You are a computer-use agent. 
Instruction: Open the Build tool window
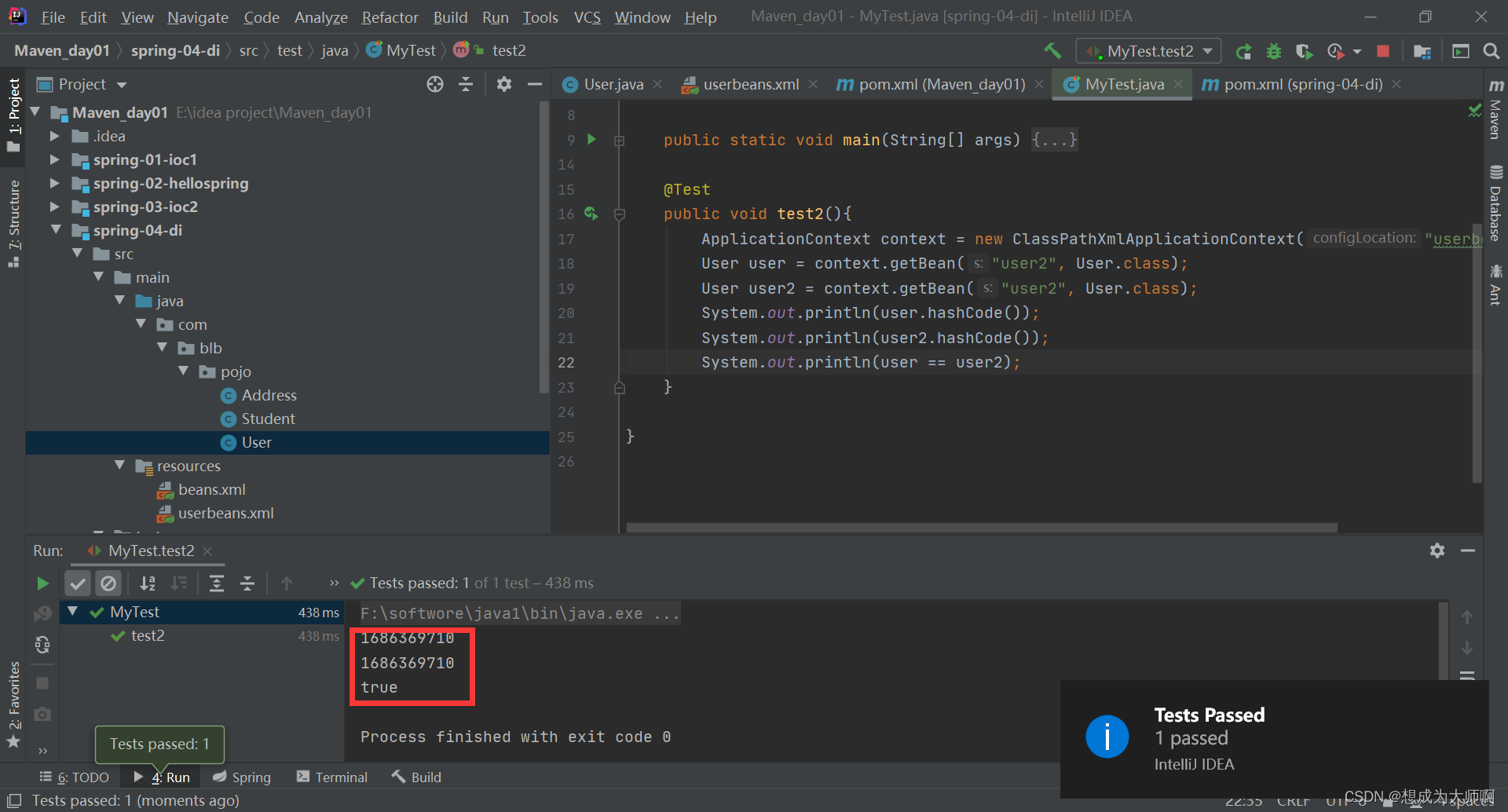tap(416, 777)
